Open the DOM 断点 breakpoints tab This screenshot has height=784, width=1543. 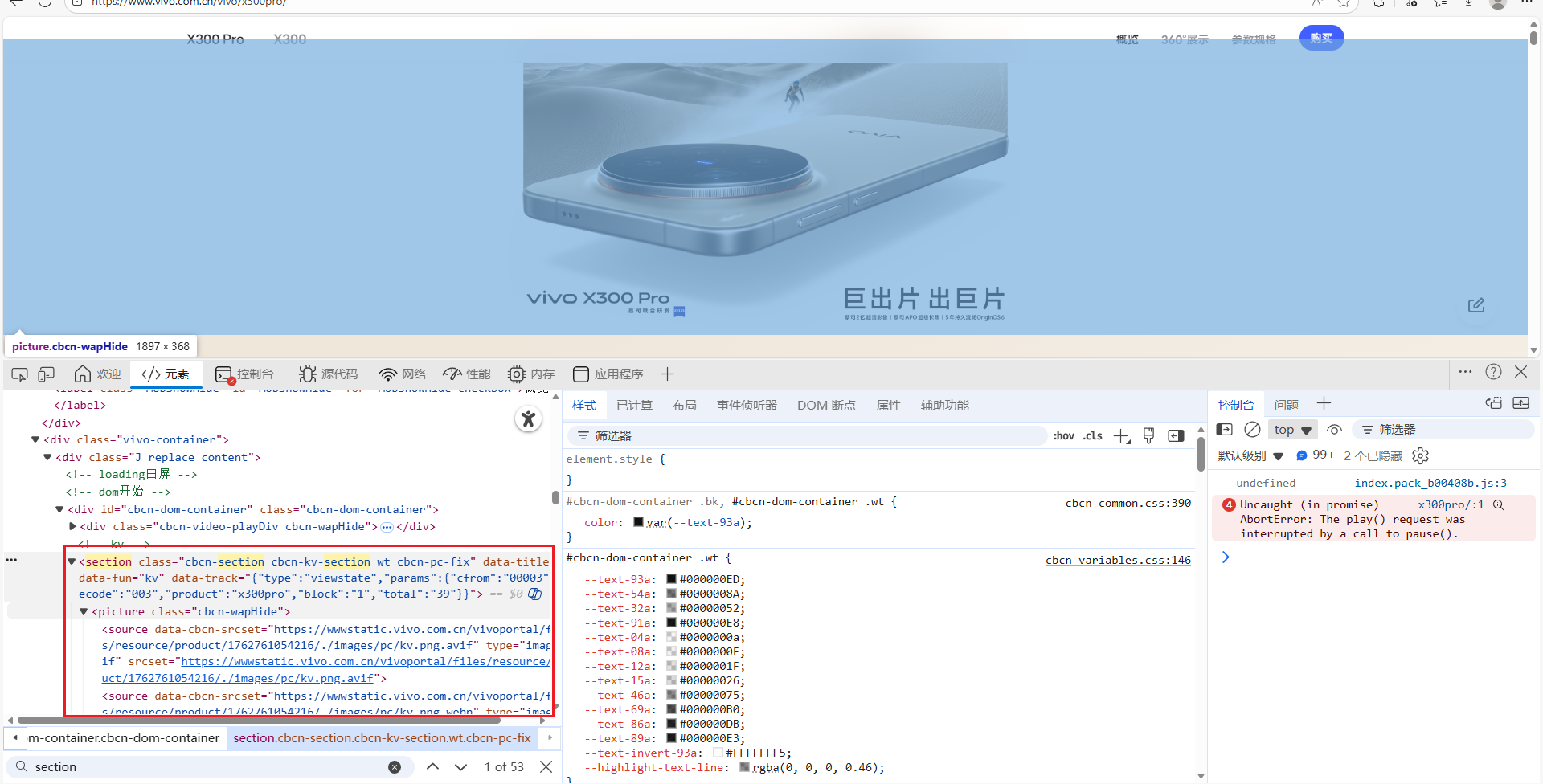coord(826,406)
